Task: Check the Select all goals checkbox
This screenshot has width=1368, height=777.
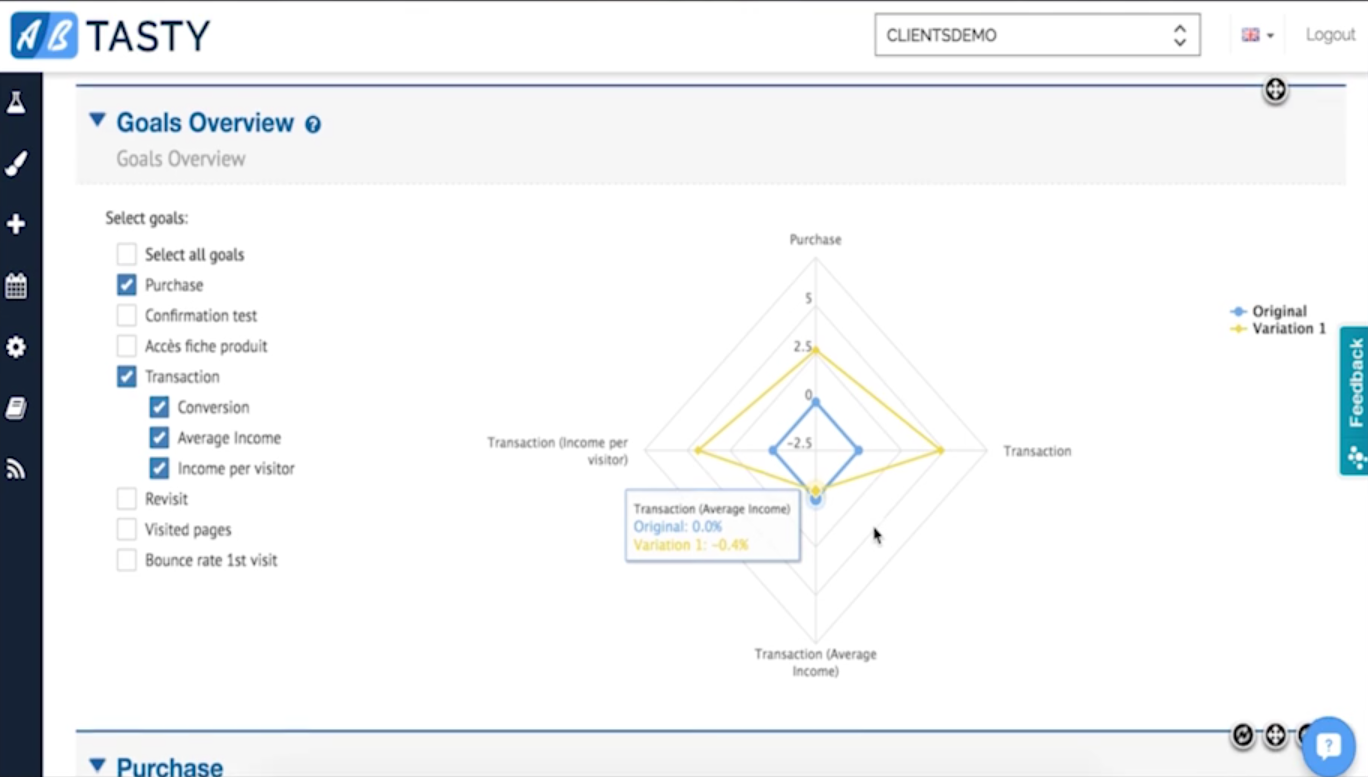Action: pos(127,254)
